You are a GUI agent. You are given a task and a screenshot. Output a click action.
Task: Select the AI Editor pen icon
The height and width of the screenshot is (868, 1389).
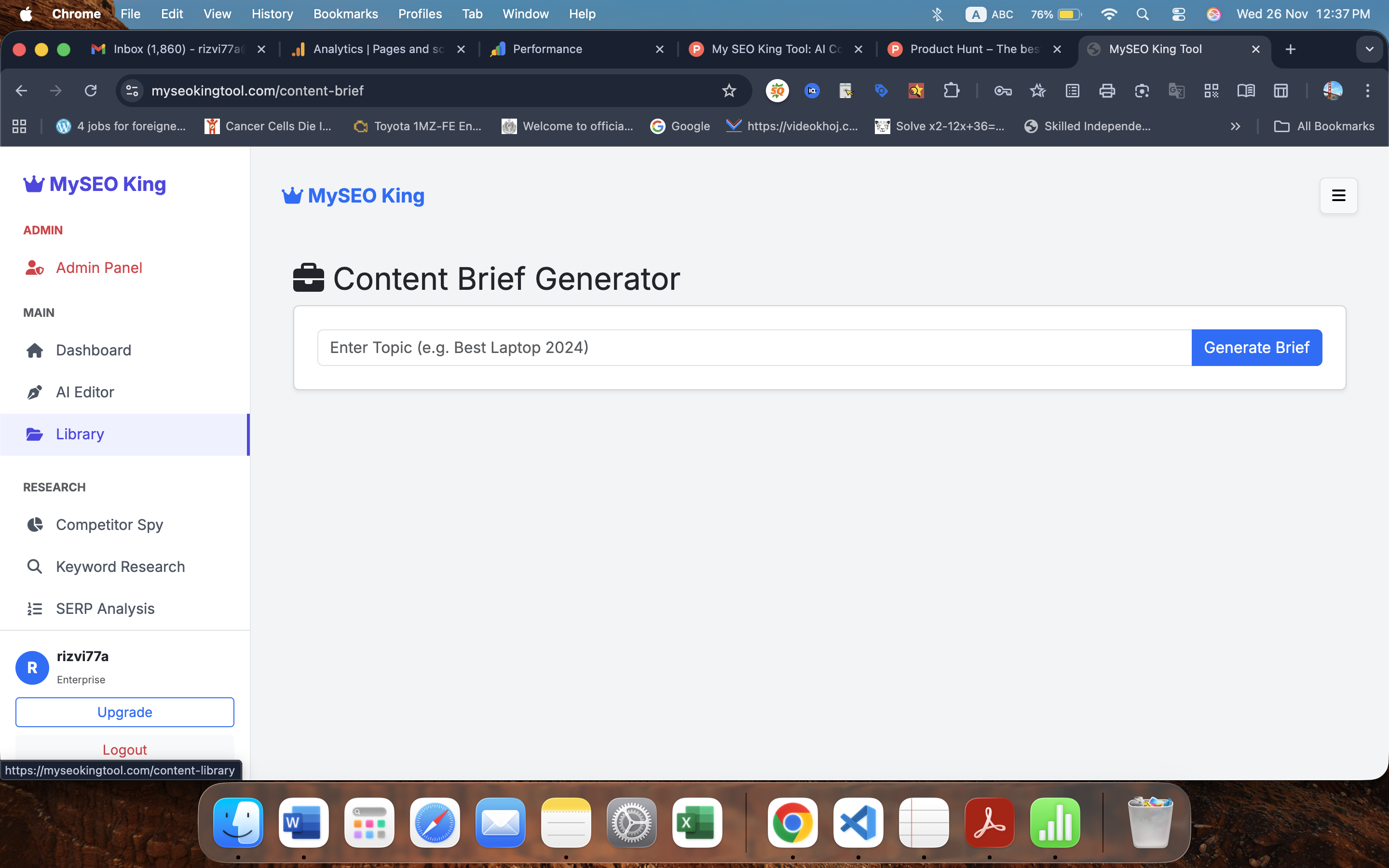[x=34, y=392]
